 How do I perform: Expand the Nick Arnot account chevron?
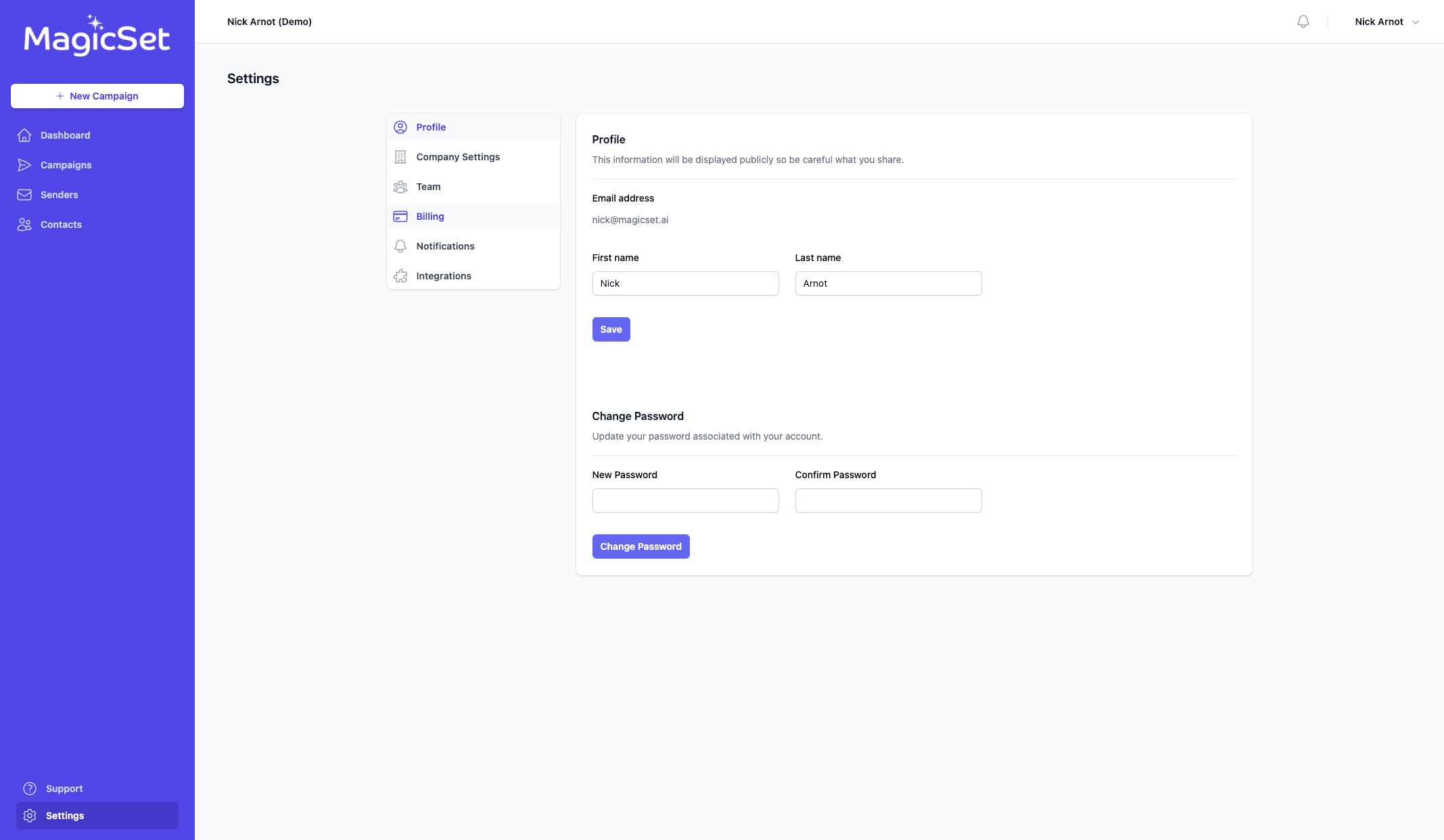(1416, 22)
